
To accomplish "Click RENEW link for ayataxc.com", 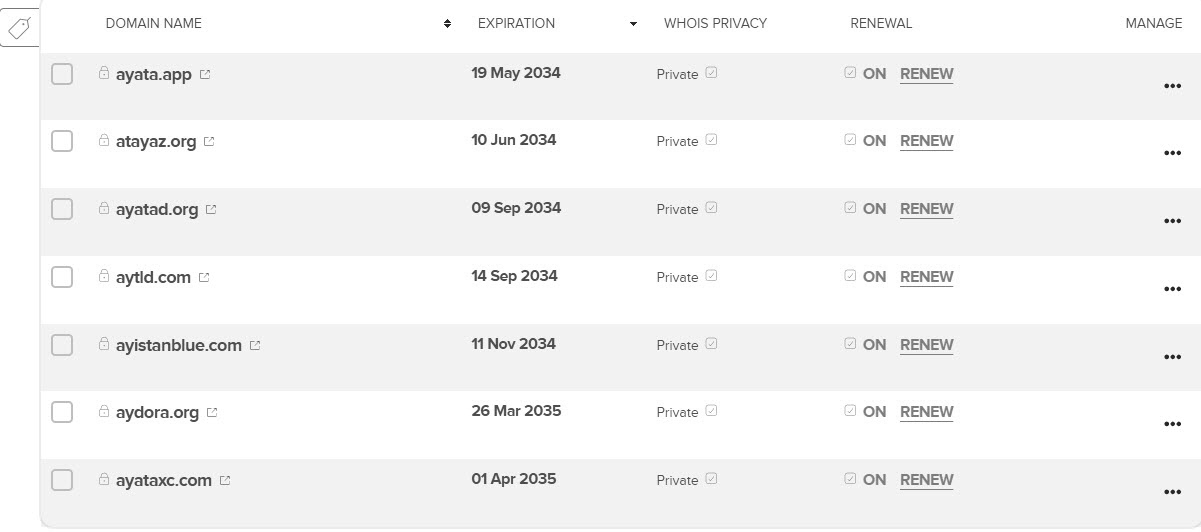I will pyautogui.click(x=926, y=480).
